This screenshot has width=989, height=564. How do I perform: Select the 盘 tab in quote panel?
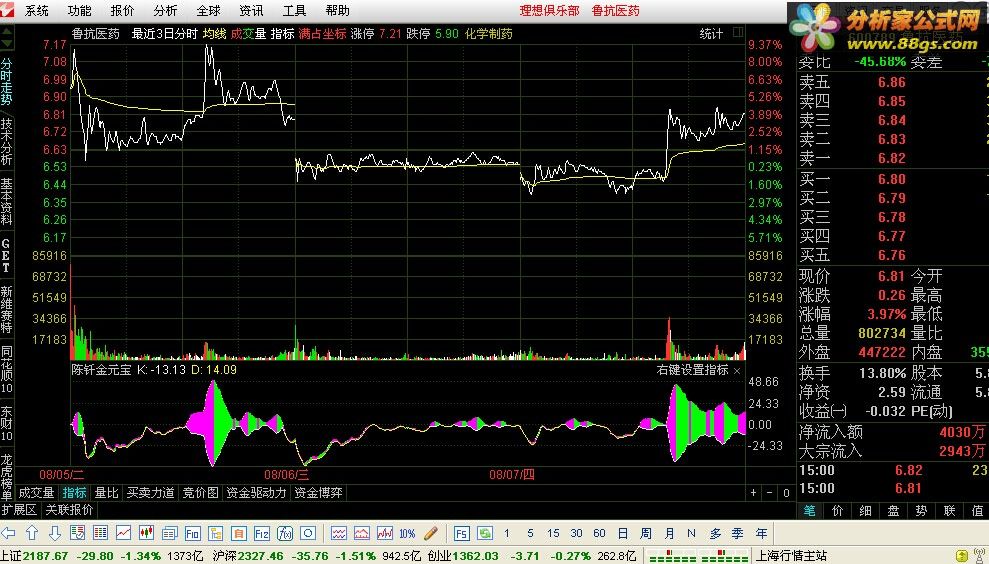[x=894, y=511]
